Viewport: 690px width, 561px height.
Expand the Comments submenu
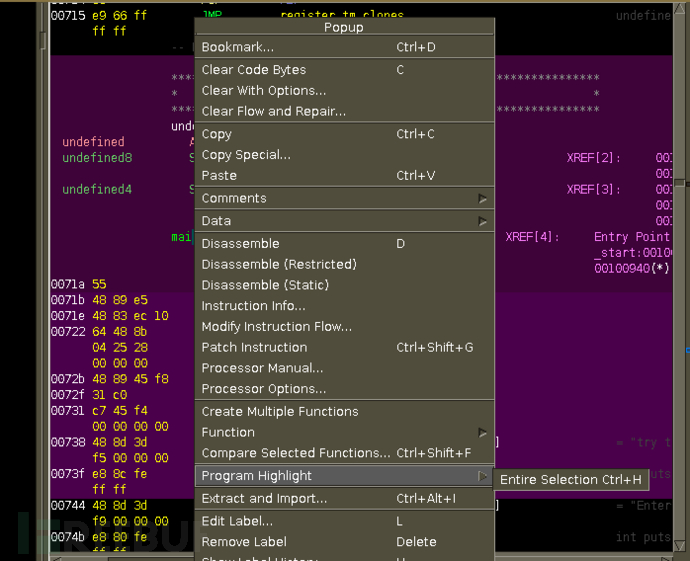pyautogui.click(x=234, y=198)
